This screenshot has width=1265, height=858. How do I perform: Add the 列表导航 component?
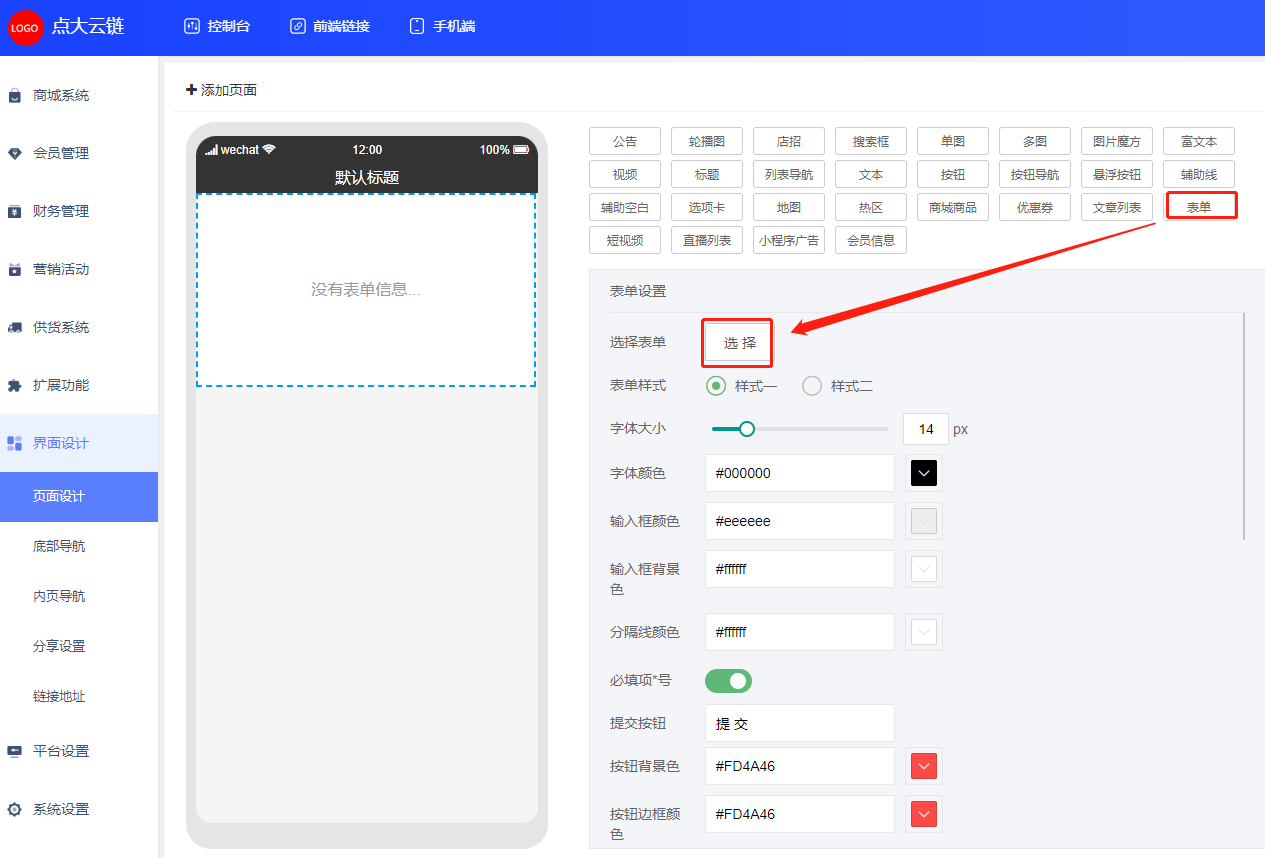[x=789, y=175]
